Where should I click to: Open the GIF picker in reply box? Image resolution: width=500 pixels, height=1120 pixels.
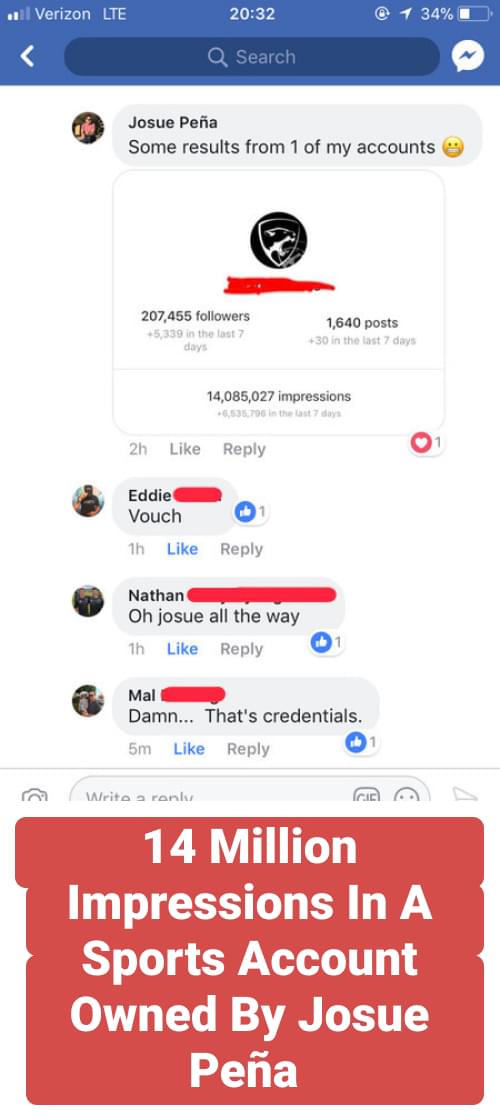click(366, 794)
